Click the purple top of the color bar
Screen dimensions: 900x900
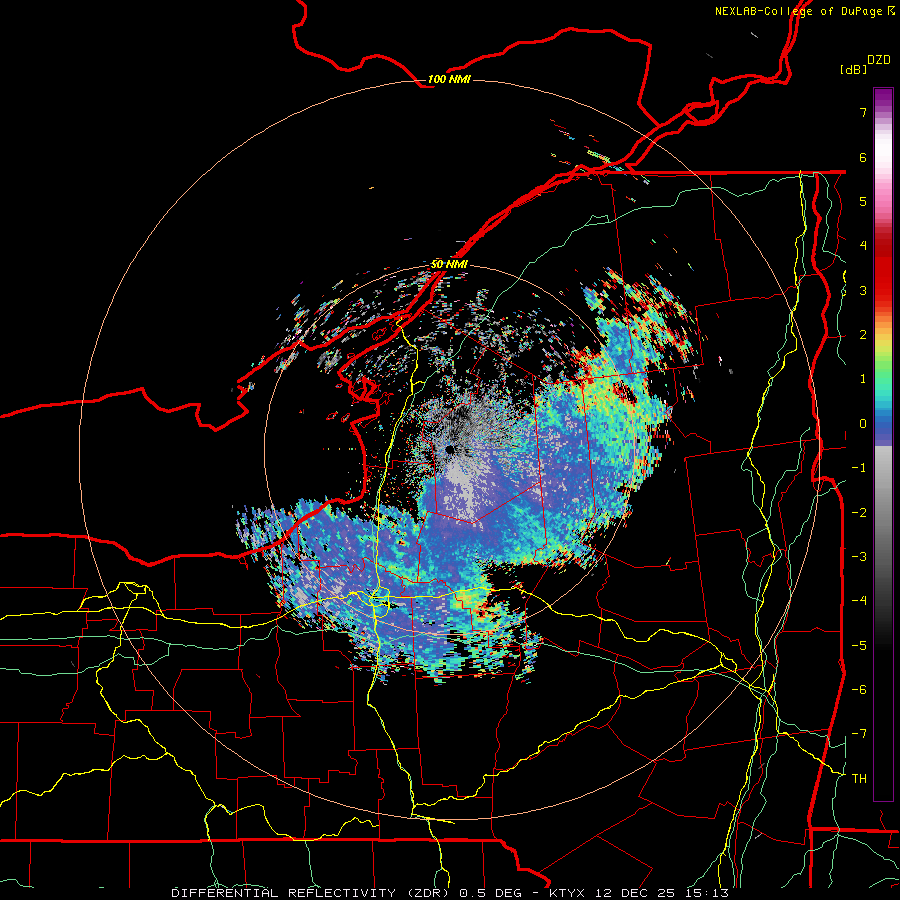point(883,98)
